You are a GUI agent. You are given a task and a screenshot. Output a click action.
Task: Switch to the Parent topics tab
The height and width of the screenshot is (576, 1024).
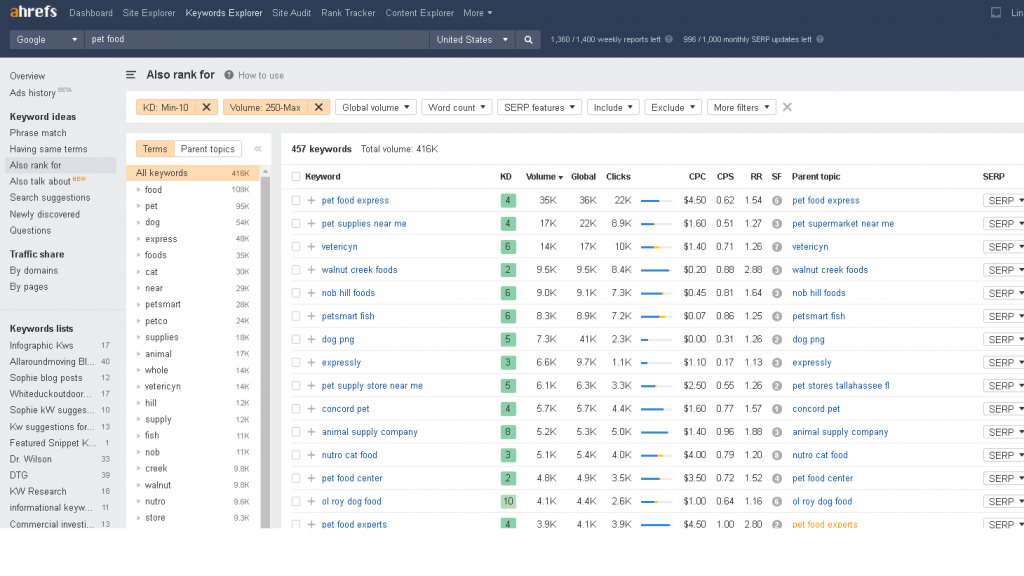pos(208,149)
